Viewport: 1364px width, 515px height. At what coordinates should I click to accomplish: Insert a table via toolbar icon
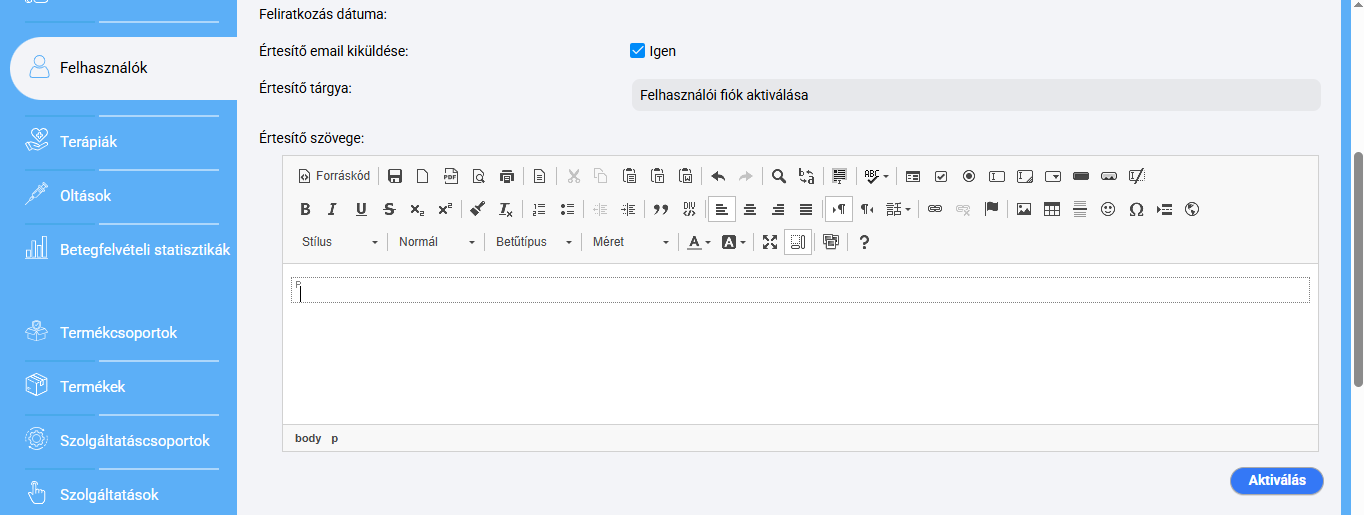[1052, 209]
